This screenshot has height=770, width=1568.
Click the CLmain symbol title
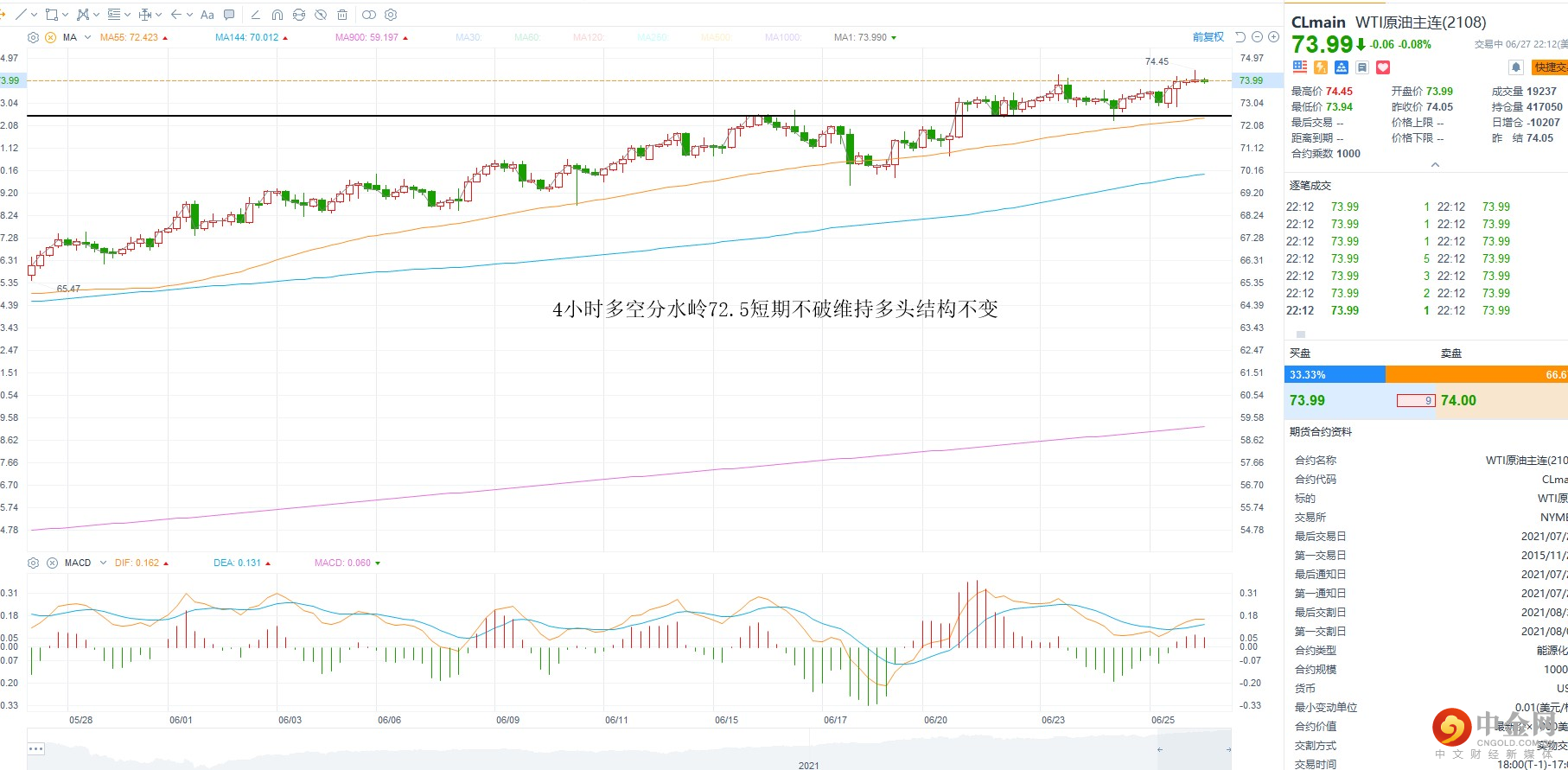(x=1318, y=22)
